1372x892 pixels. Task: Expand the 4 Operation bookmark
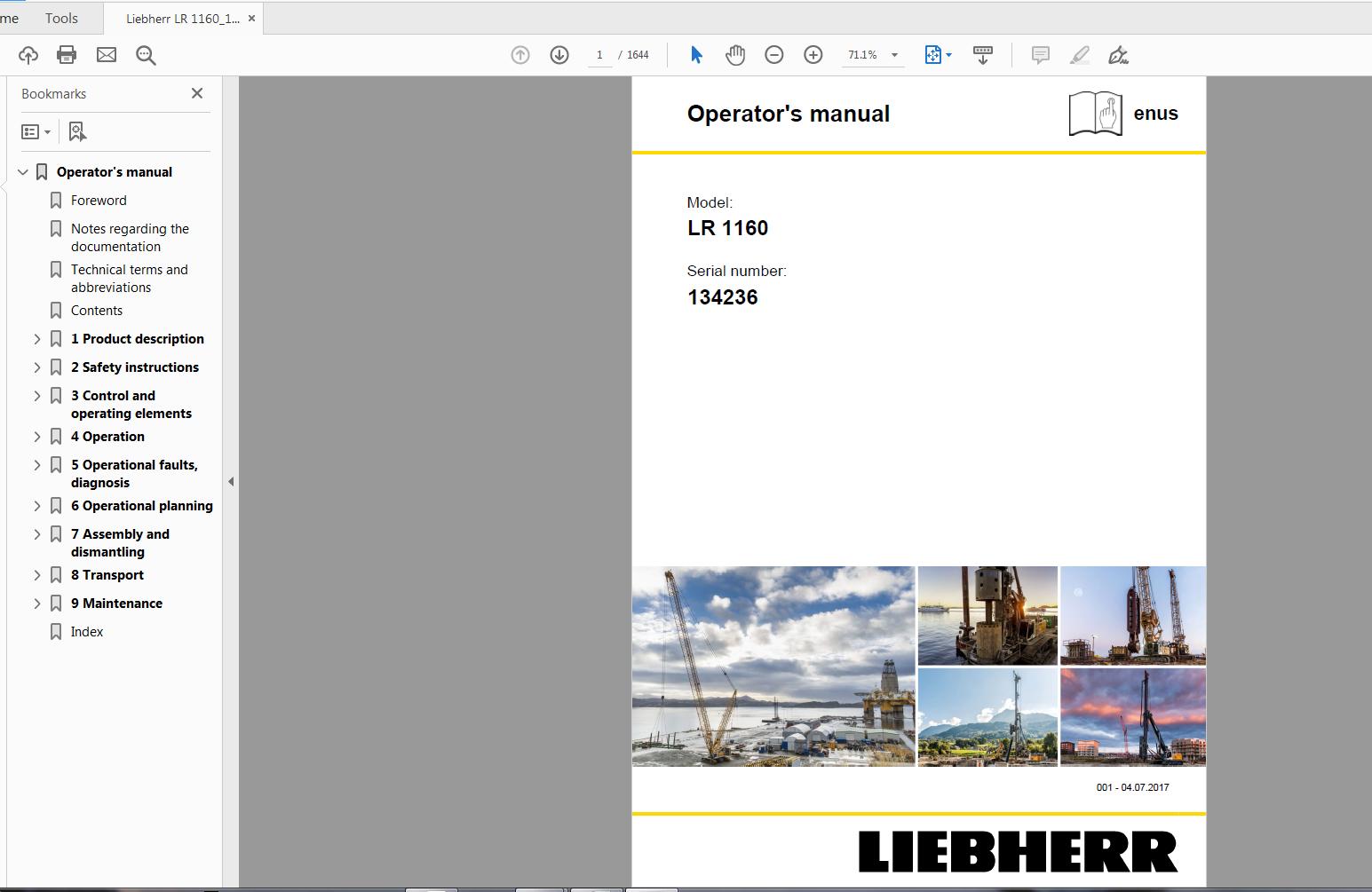[37, 437]
